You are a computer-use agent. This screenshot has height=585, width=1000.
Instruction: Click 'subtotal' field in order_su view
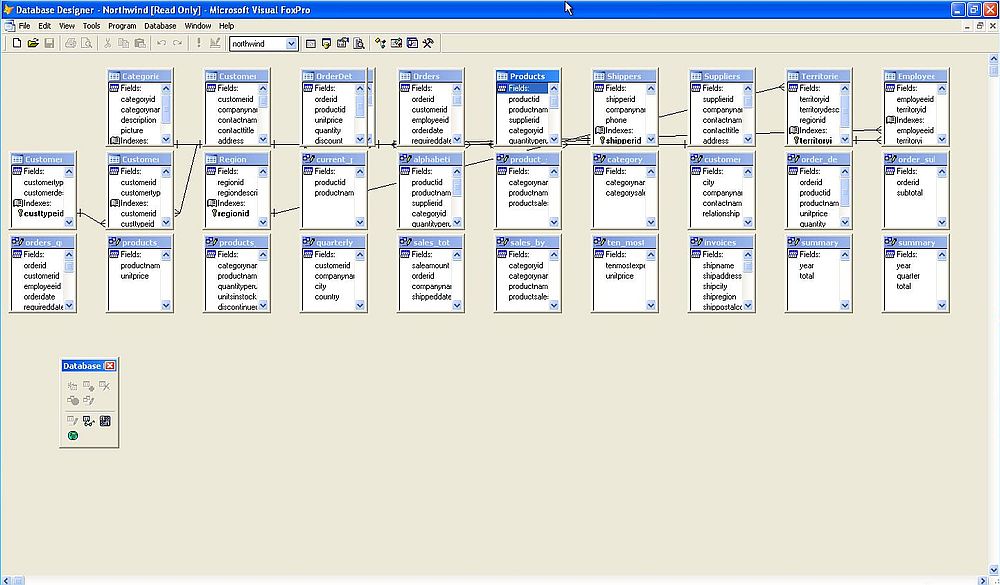(x=909, y=193)
